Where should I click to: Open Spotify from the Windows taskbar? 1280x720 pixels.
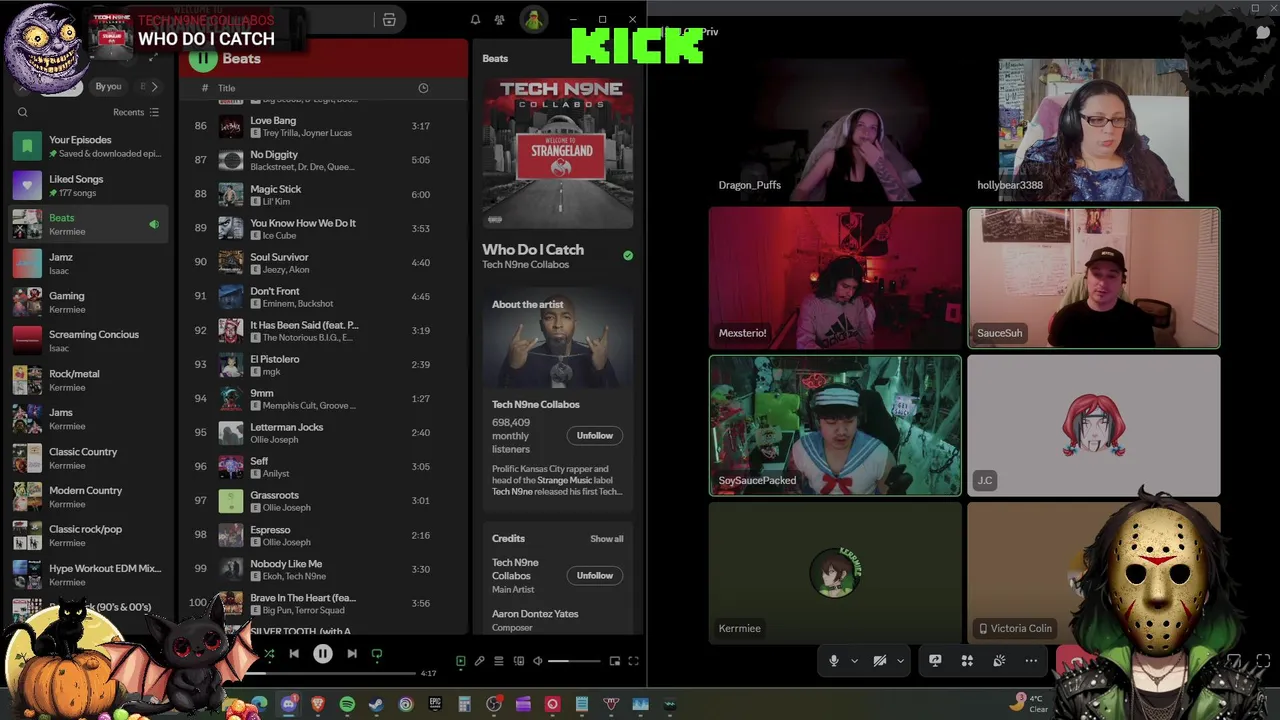point(347,704)
